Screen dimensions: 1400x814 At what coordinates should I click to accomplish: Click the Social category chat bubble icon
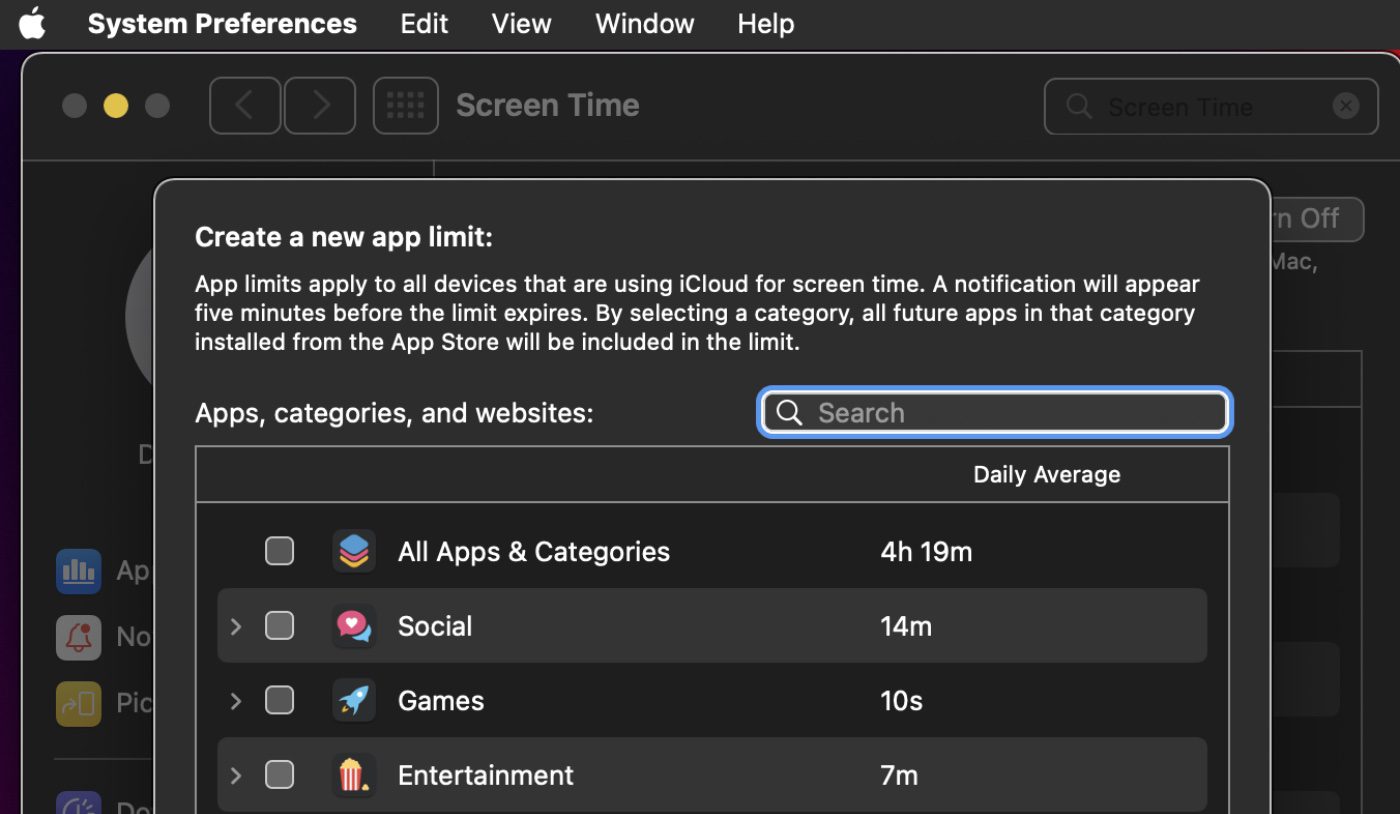[354, 626]
